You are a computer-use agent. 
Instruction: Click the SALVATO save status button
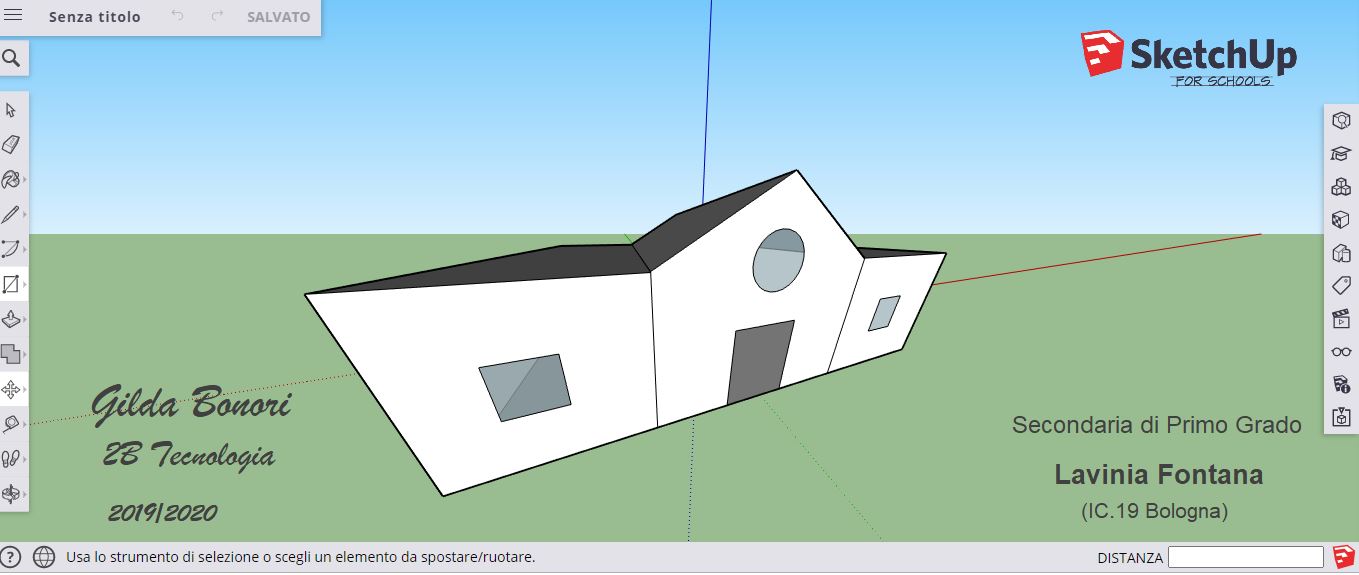point(278,17)
